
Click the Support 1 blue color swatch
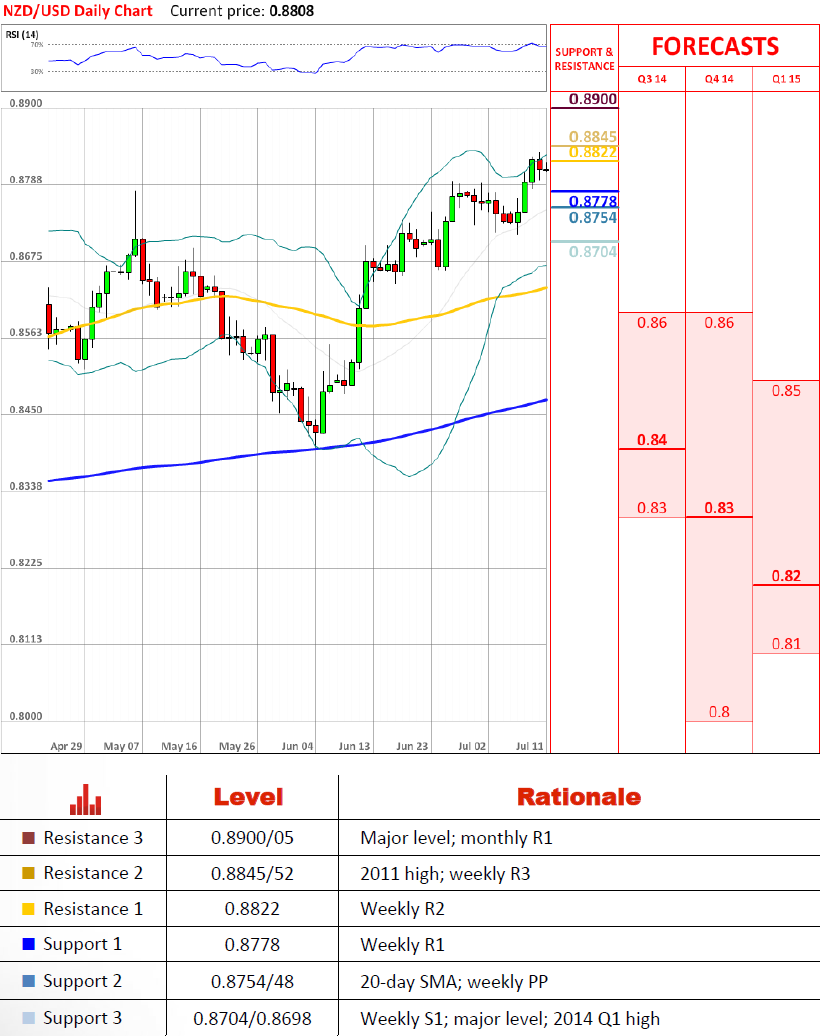(x=28, y=944)
